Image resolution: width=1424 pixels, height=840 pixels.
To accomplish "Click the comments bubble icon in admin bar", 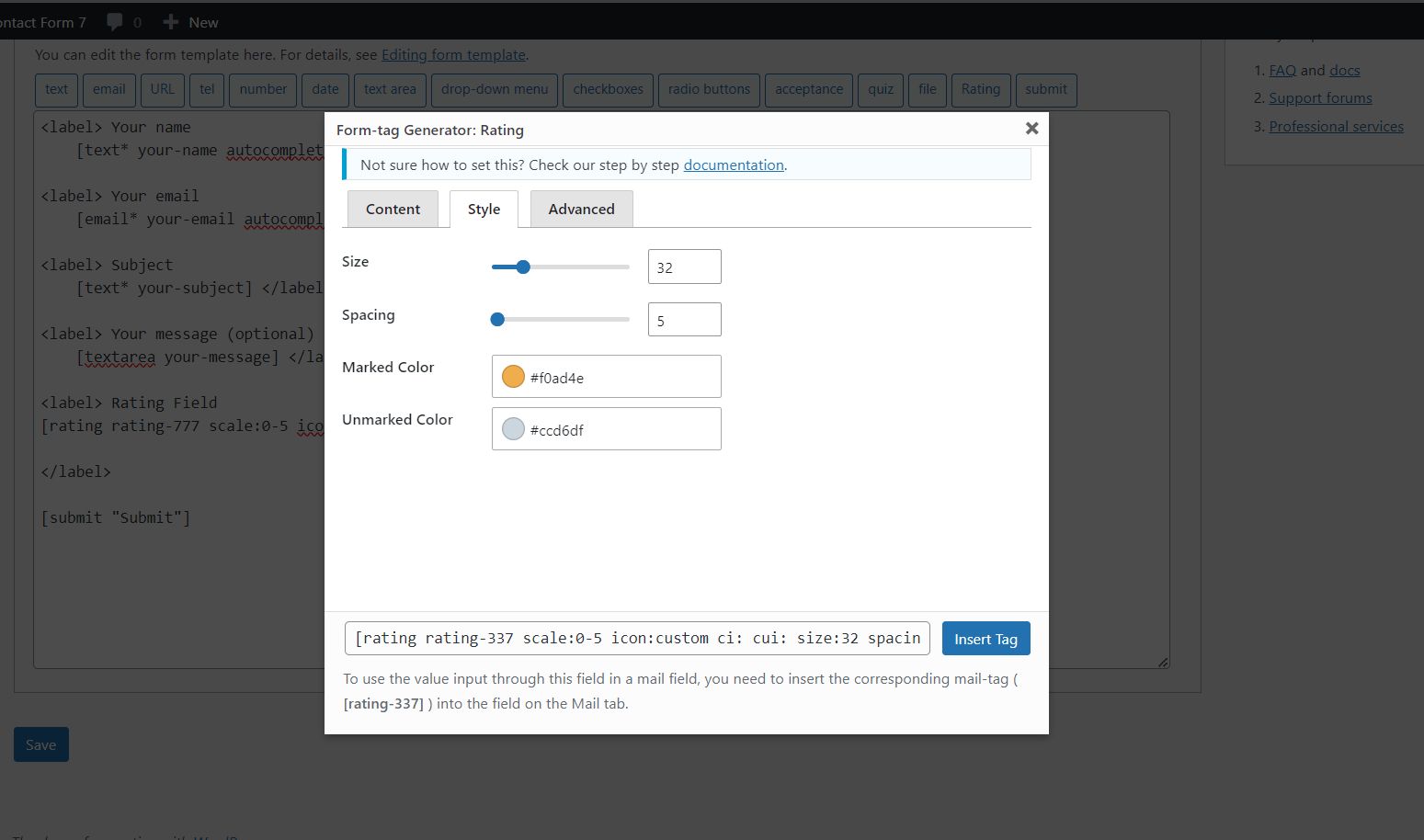I will click(115, 22).
